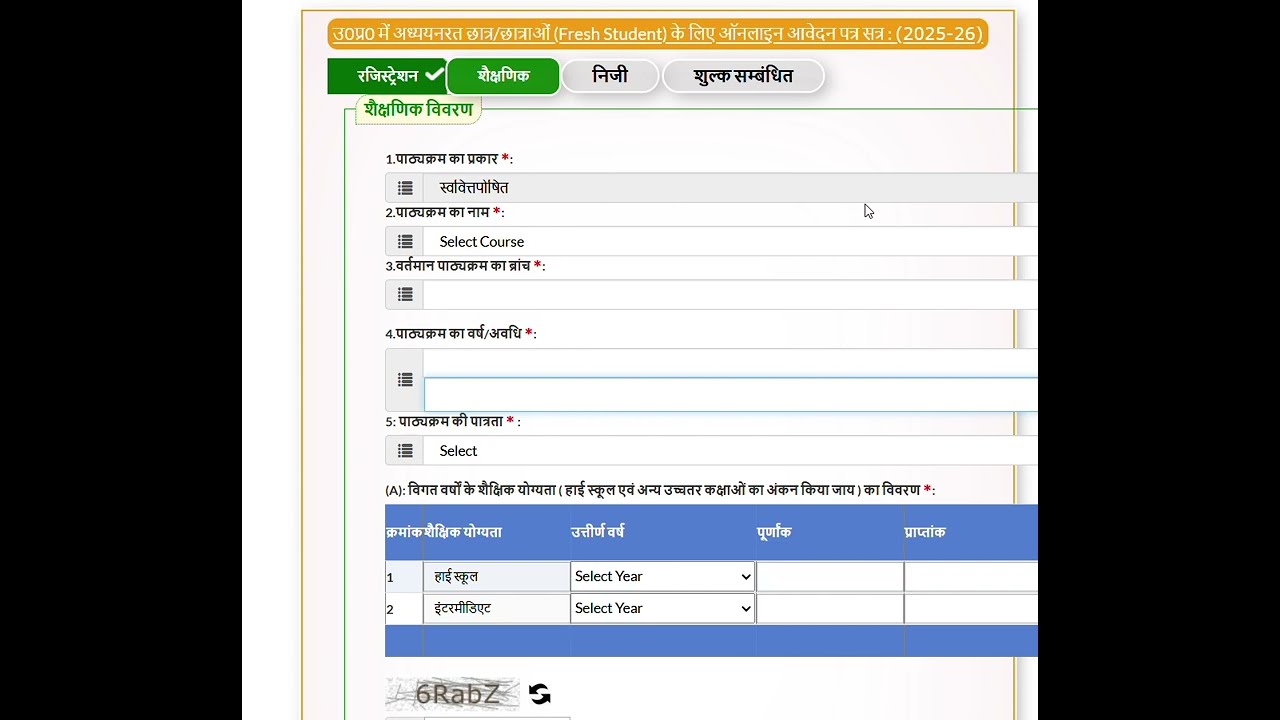
Task: Click the पाठ्यक्रम का प्रकार label
Action: tap(447, 159)
